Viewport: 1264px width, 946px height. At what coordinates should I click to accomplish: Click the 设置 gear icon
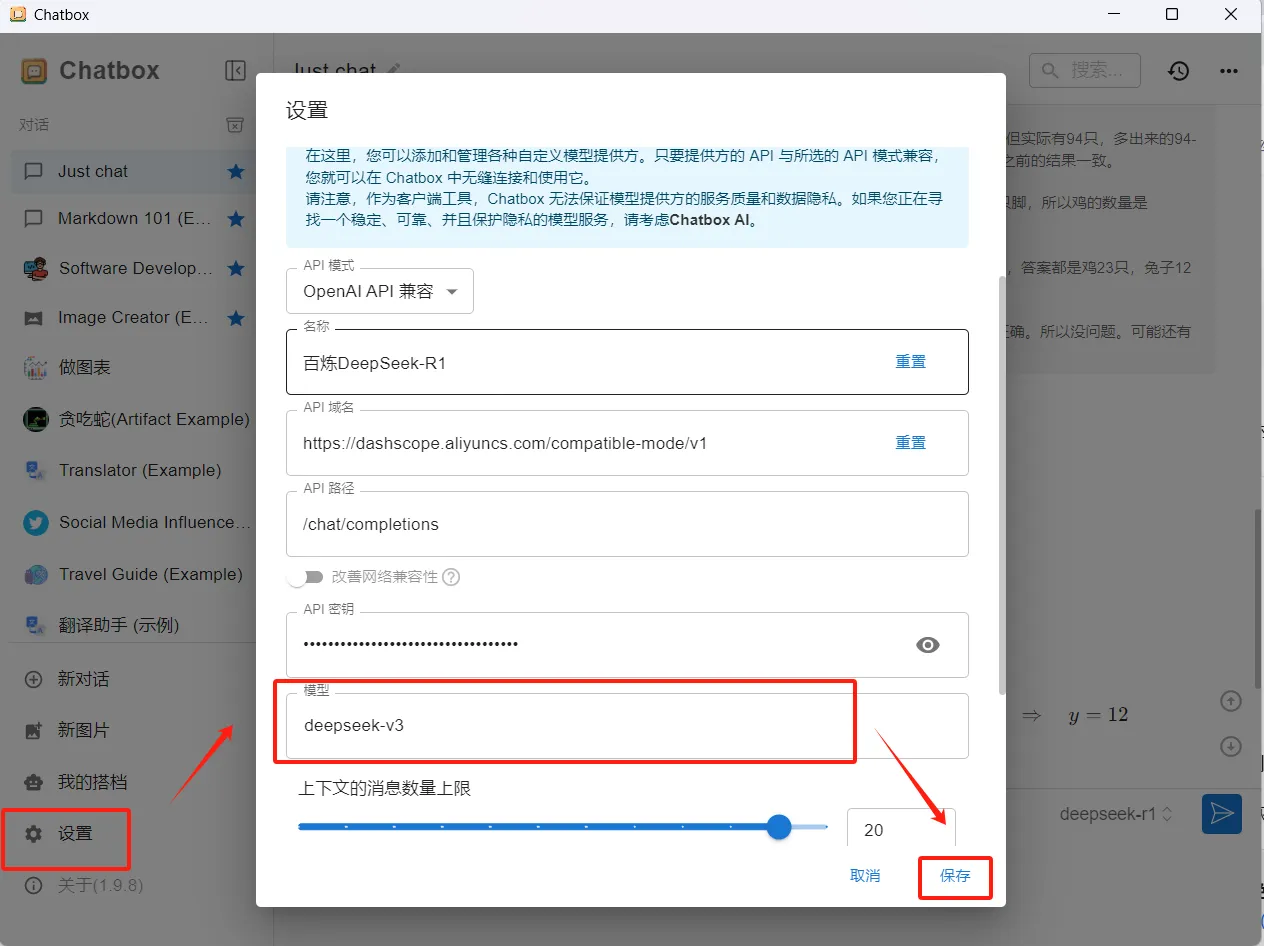(33, 834)
